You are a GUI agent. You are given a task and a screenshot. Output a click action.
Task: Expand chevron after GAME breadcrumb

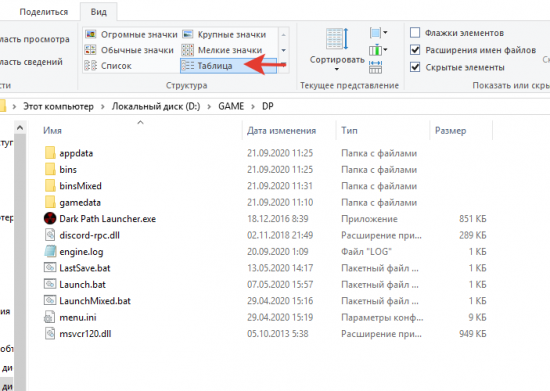pyautogui.click(x=253, y=107)
